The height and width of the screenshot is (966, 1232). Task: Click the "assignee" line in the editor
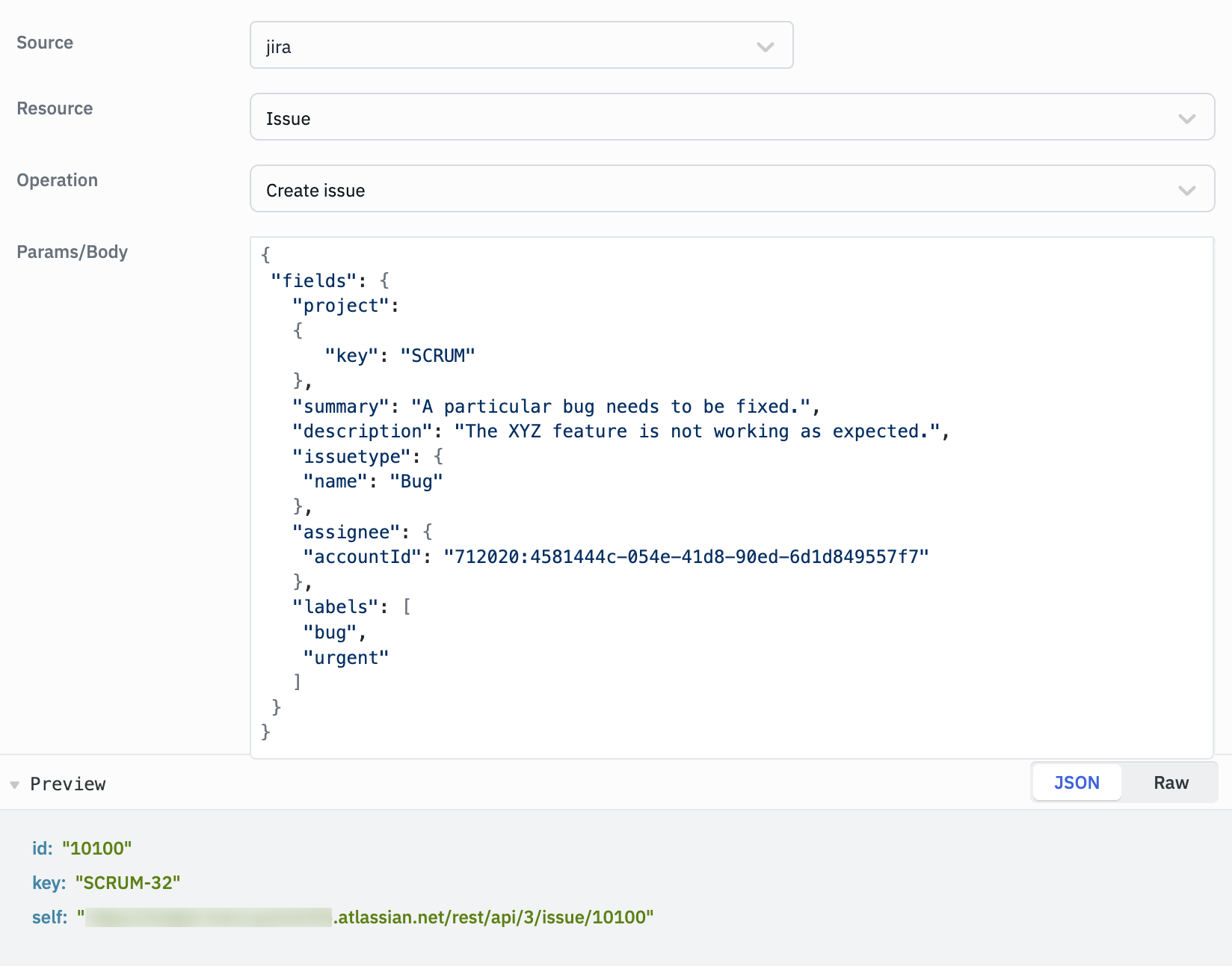363,532
